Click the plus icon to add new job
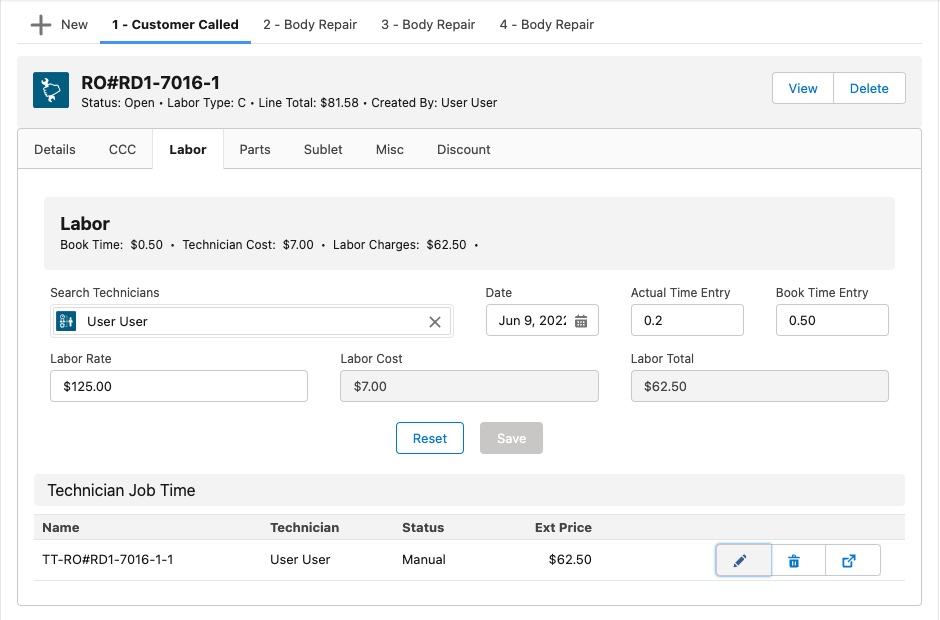 (x=41, y=25)
